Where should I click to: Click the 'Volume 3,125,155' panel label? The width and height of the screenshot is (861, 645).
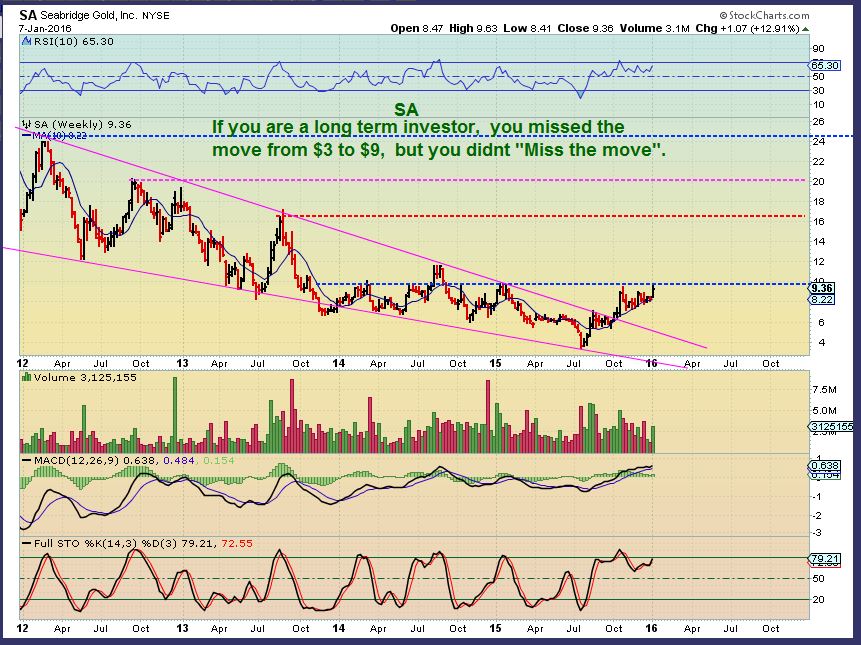click(85, 378)
